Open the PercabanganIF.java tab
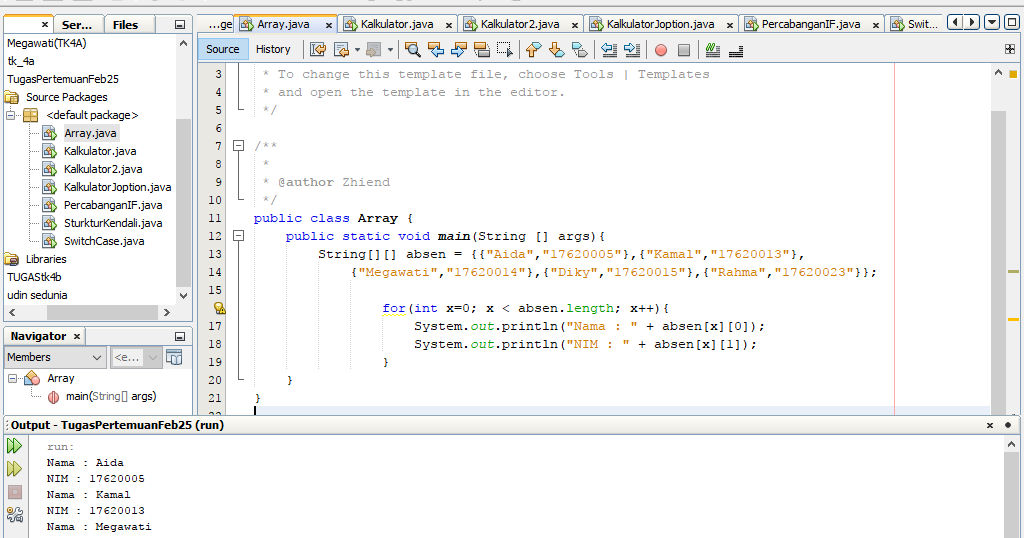 coord(811,24)
